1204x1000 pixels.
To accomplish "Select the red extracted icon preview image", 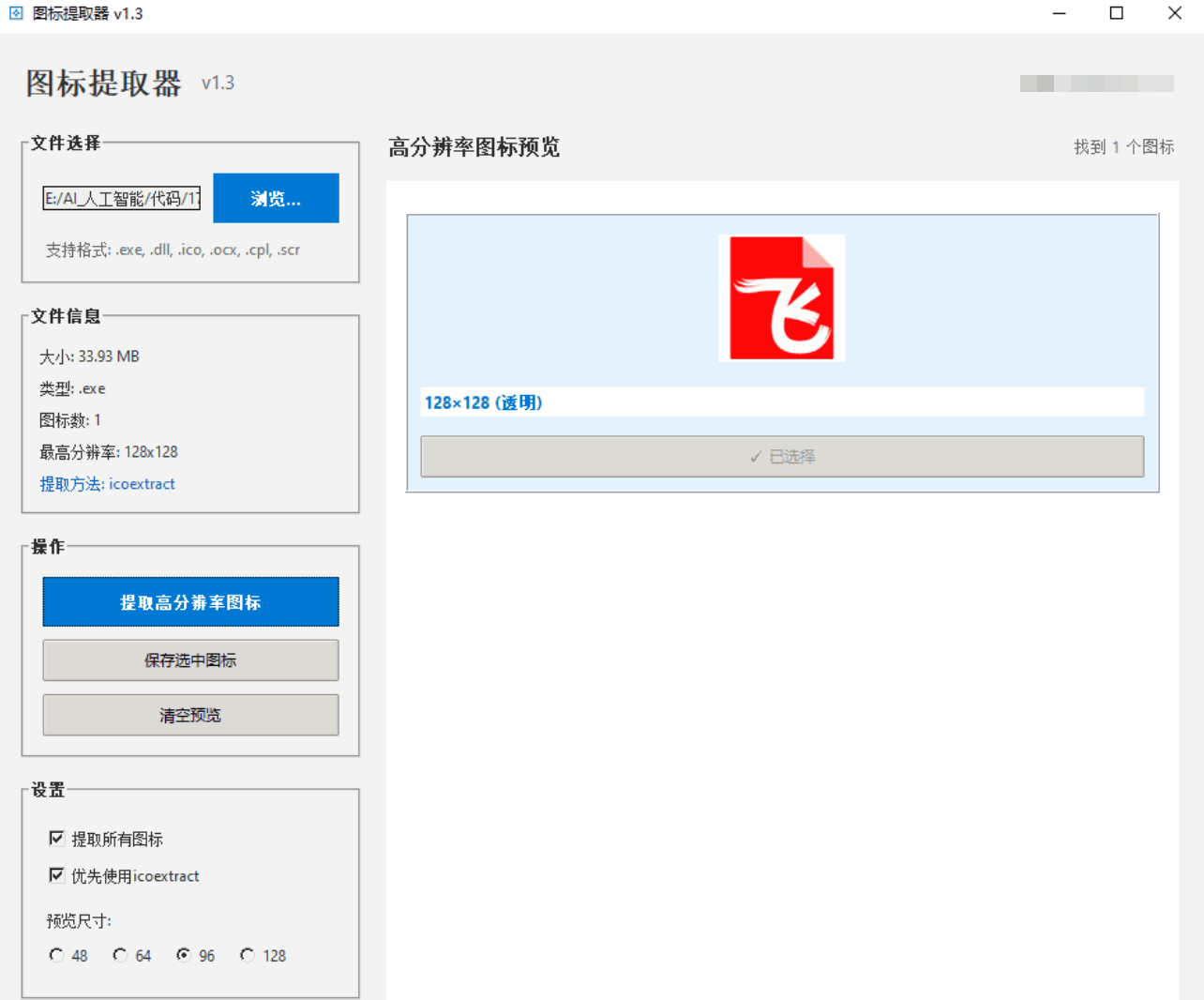I will coord(781,297).
